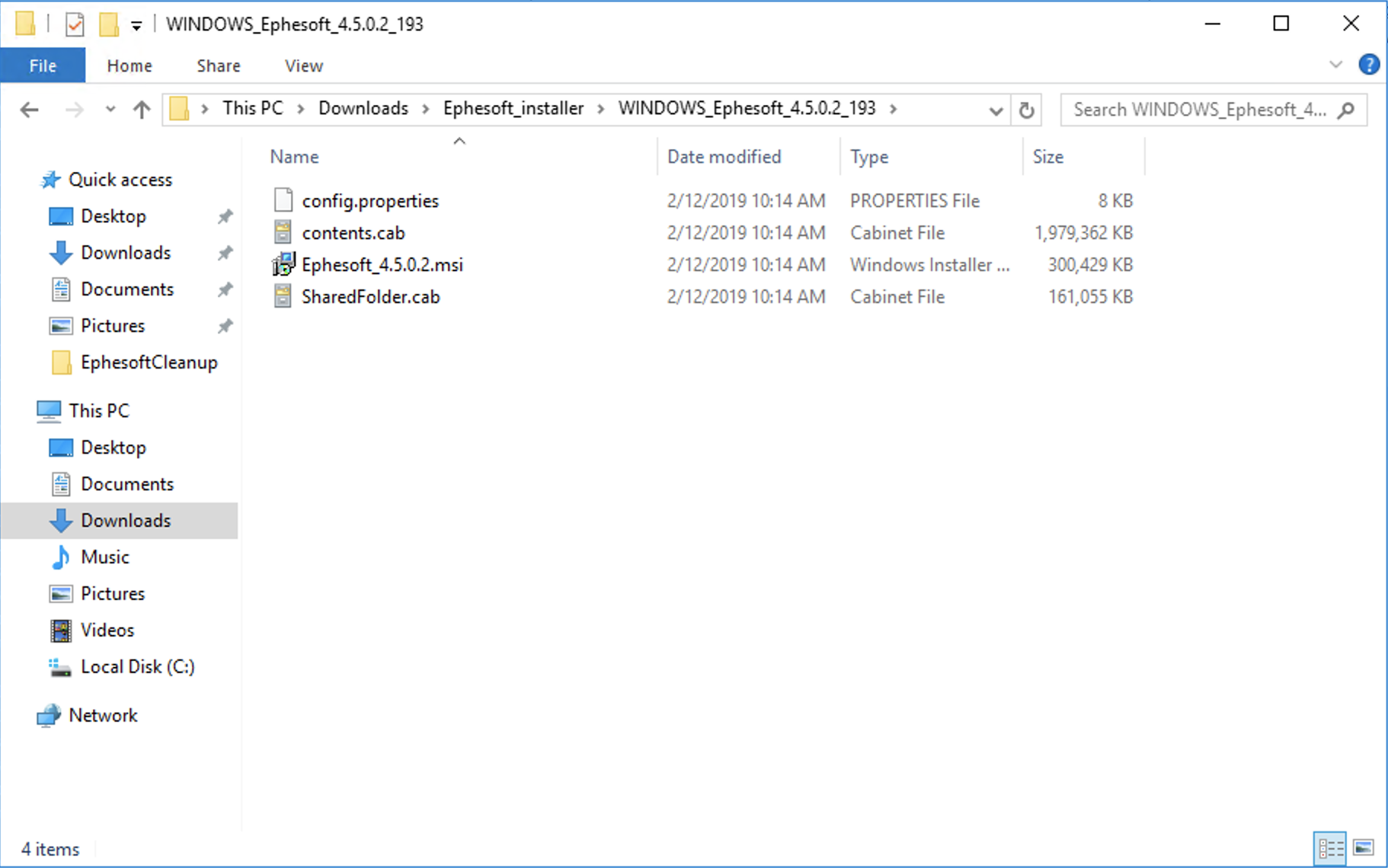Open the Explorer help icon
This screenshot has height=868, width=1388.
1369,65
